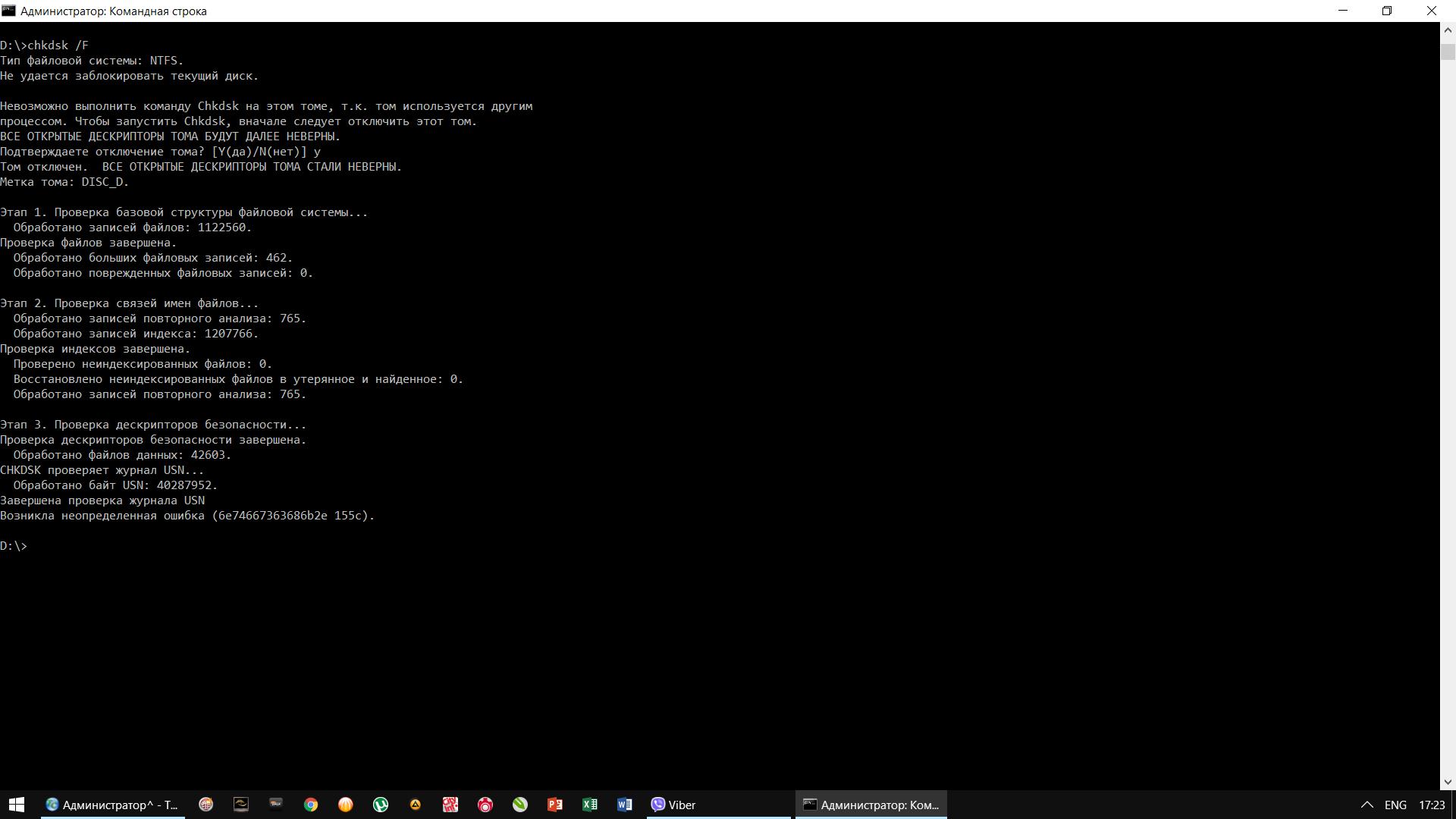Image resolution: width=1456 pixels, height=819 pixels.
Task: Click the command prompt title bar icon
Action: click(8, 11)
